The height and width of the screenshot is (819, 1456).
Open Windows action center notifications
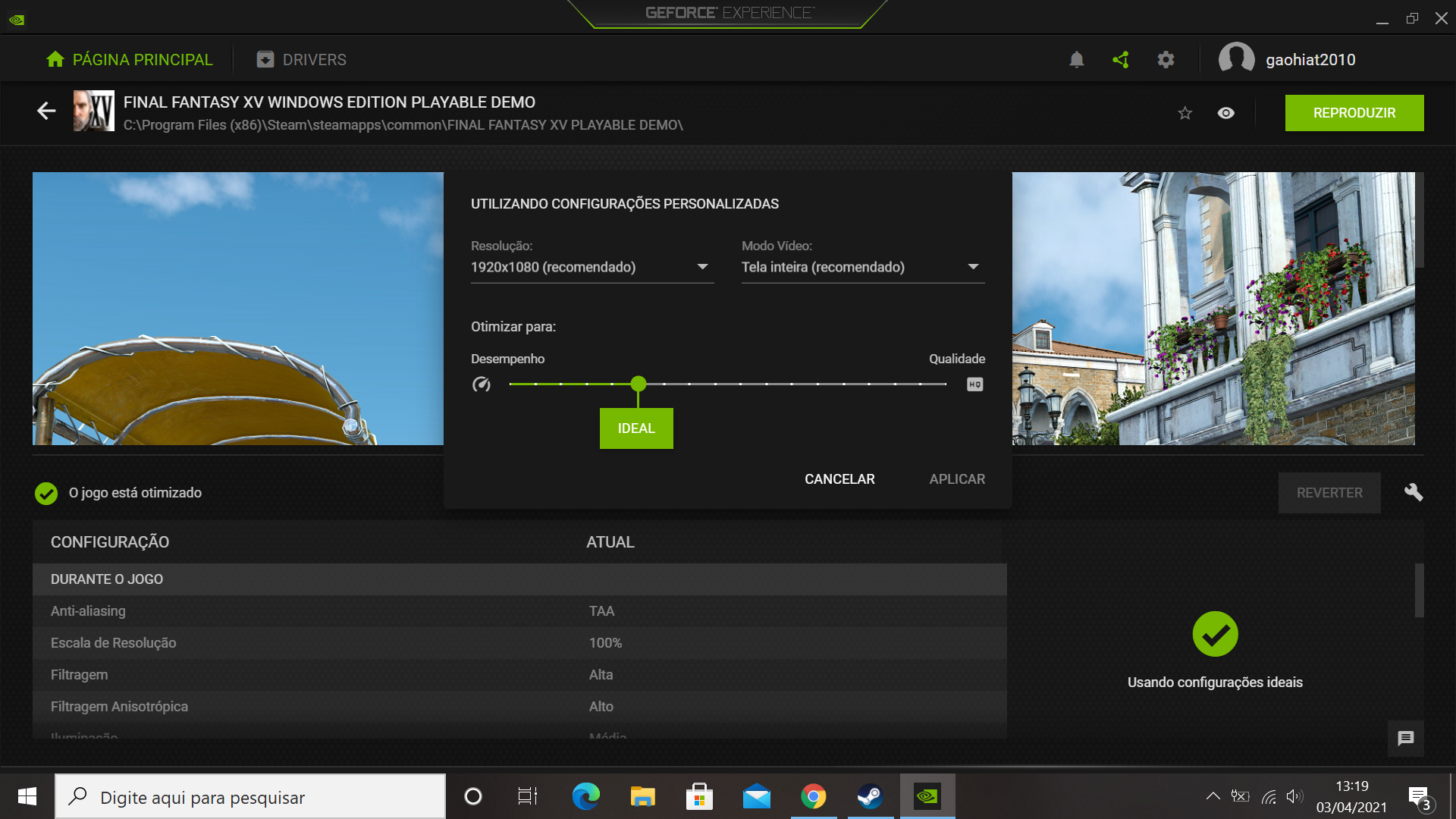click(1420, 798)
